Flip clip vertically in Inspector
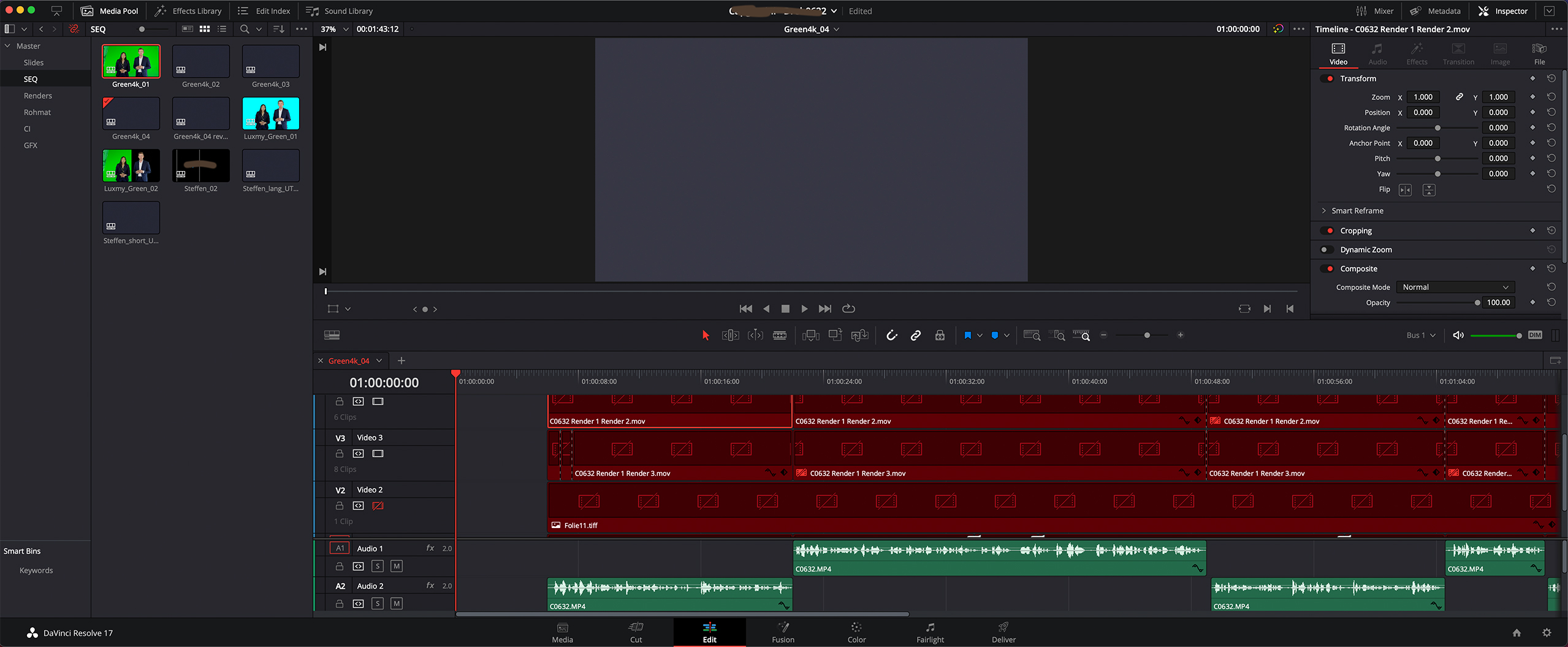 click(1429, 190)
